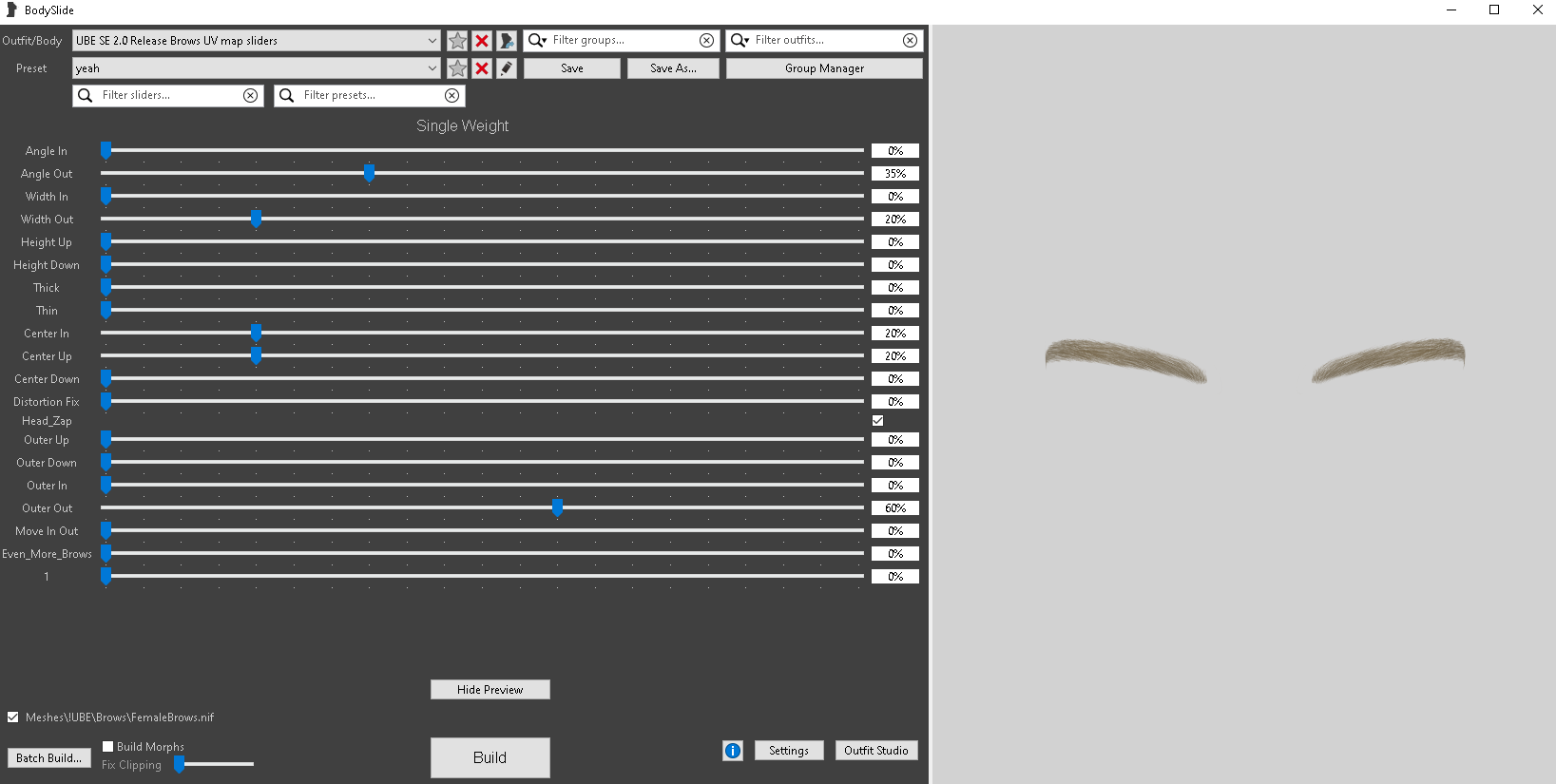Toggle the Head_Zap checkbox
The width and height of the screenshot is (1556, 784).
[x=877, y=421]
